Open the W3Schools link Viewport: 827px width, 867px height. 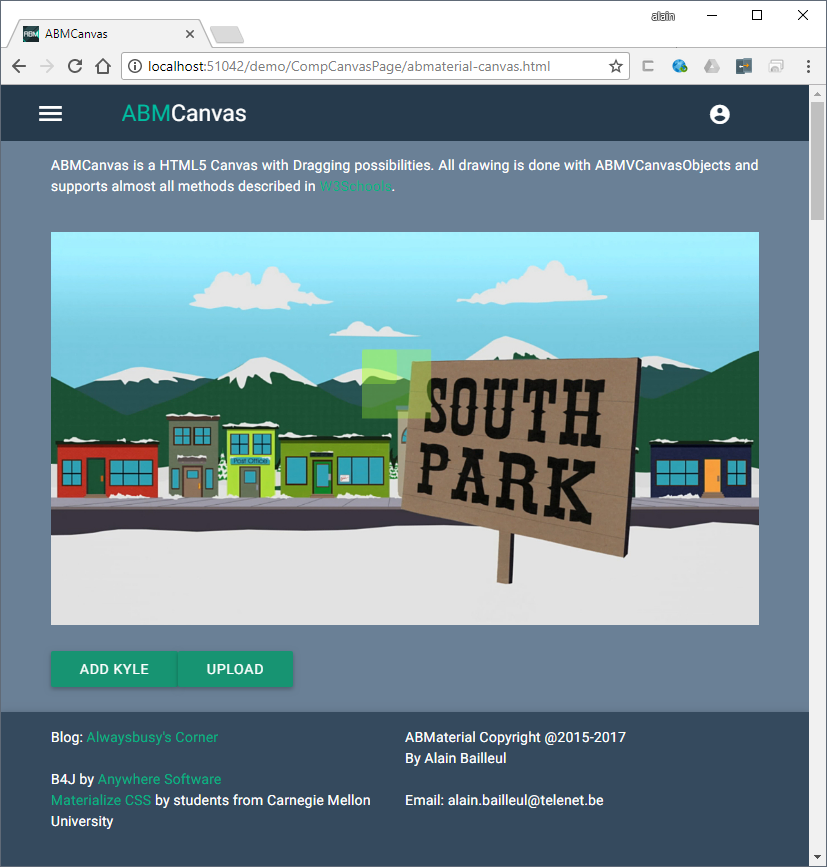coord(355,186)
